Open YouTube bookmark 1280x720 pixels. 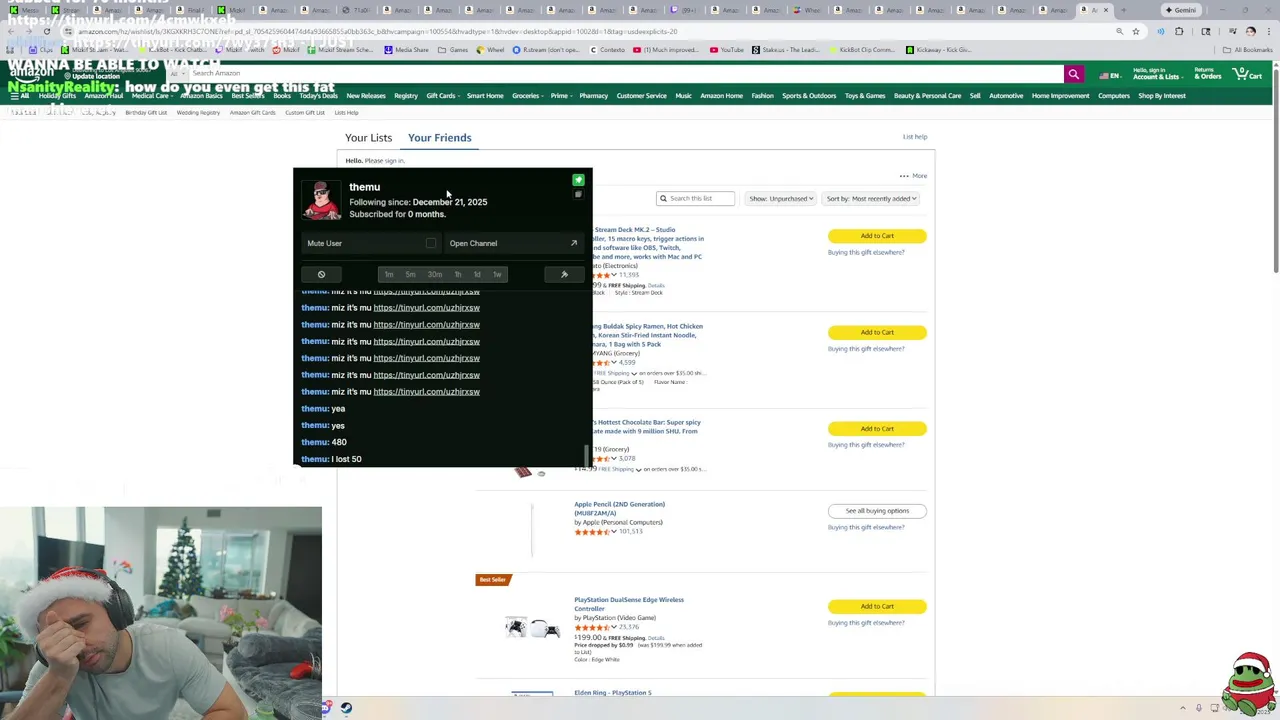[727, 50]
